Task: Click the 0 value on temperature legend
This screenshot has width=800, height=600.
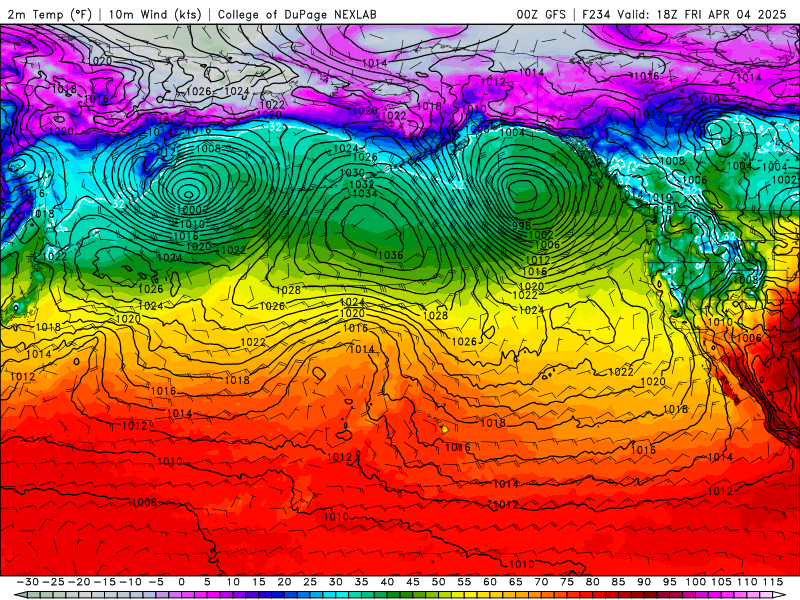Action: tap(182, 582)
